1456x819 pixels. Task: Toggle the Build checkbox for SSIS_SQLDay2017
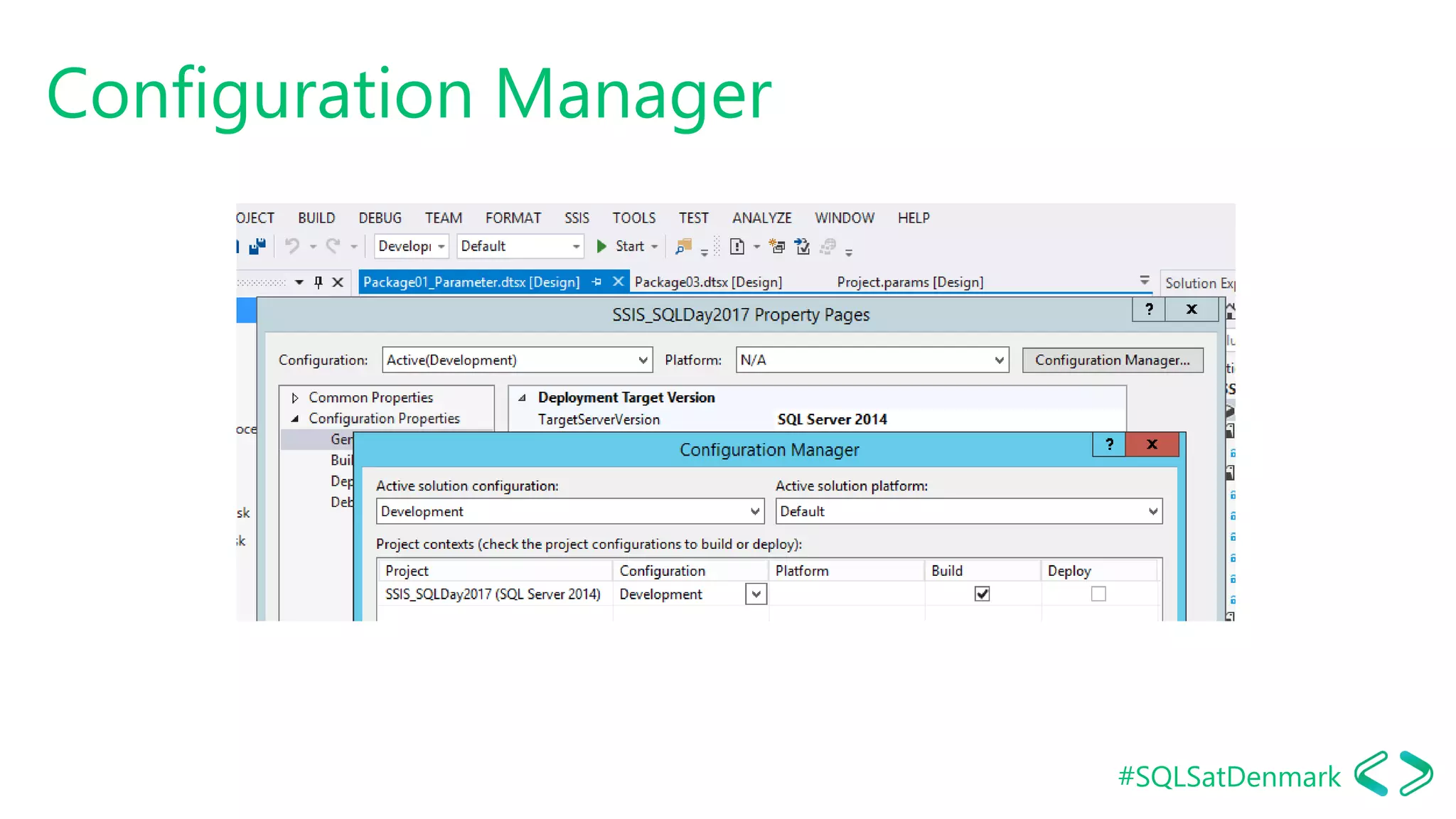pos(982,594)
